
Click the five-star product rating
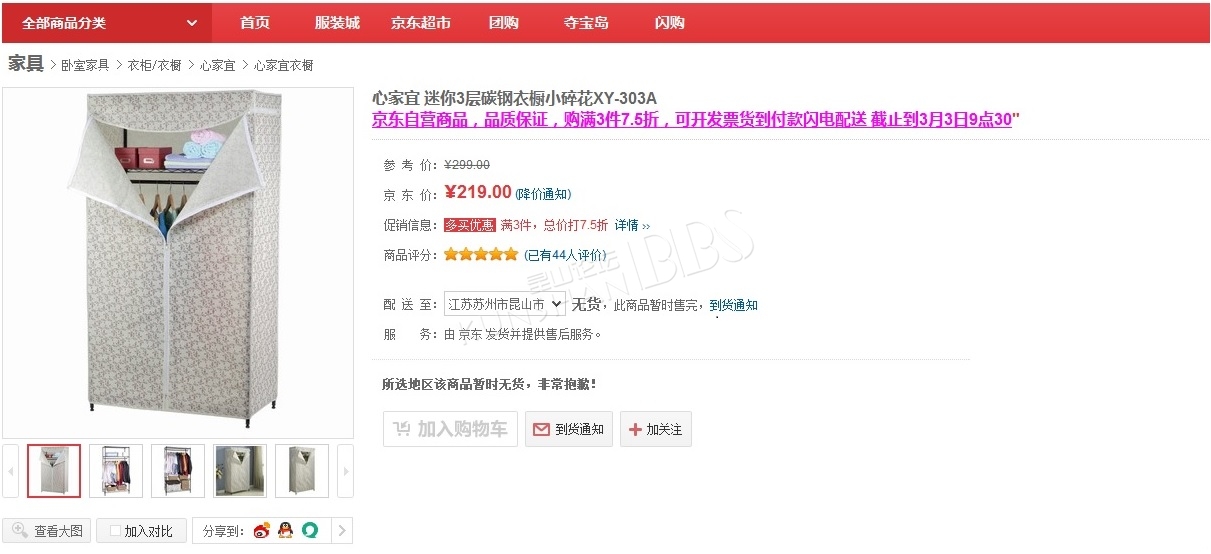pos(481,255)
